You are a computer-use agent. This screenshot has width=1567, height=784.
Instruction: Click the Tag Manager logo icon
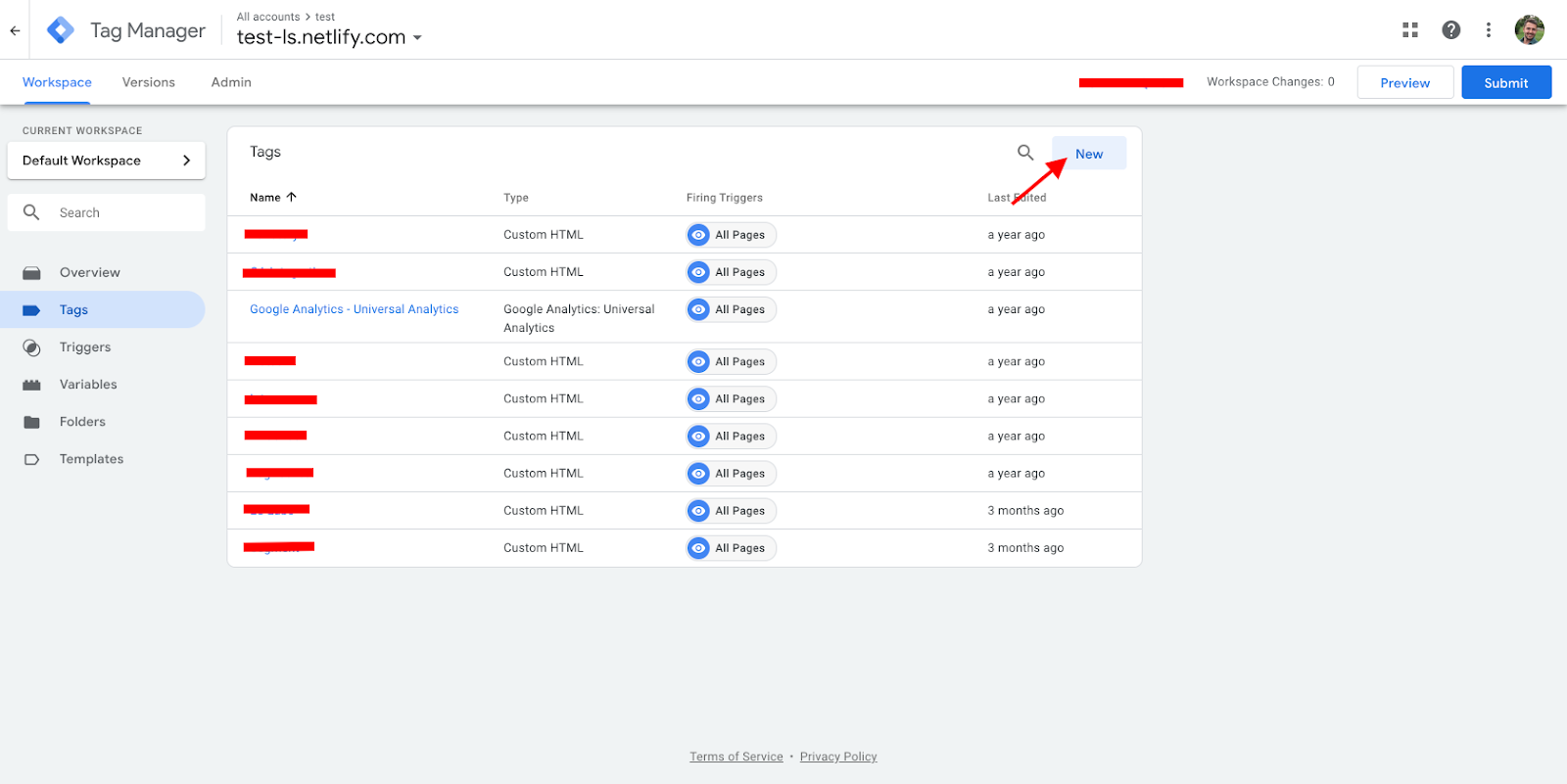coord(61,30)
